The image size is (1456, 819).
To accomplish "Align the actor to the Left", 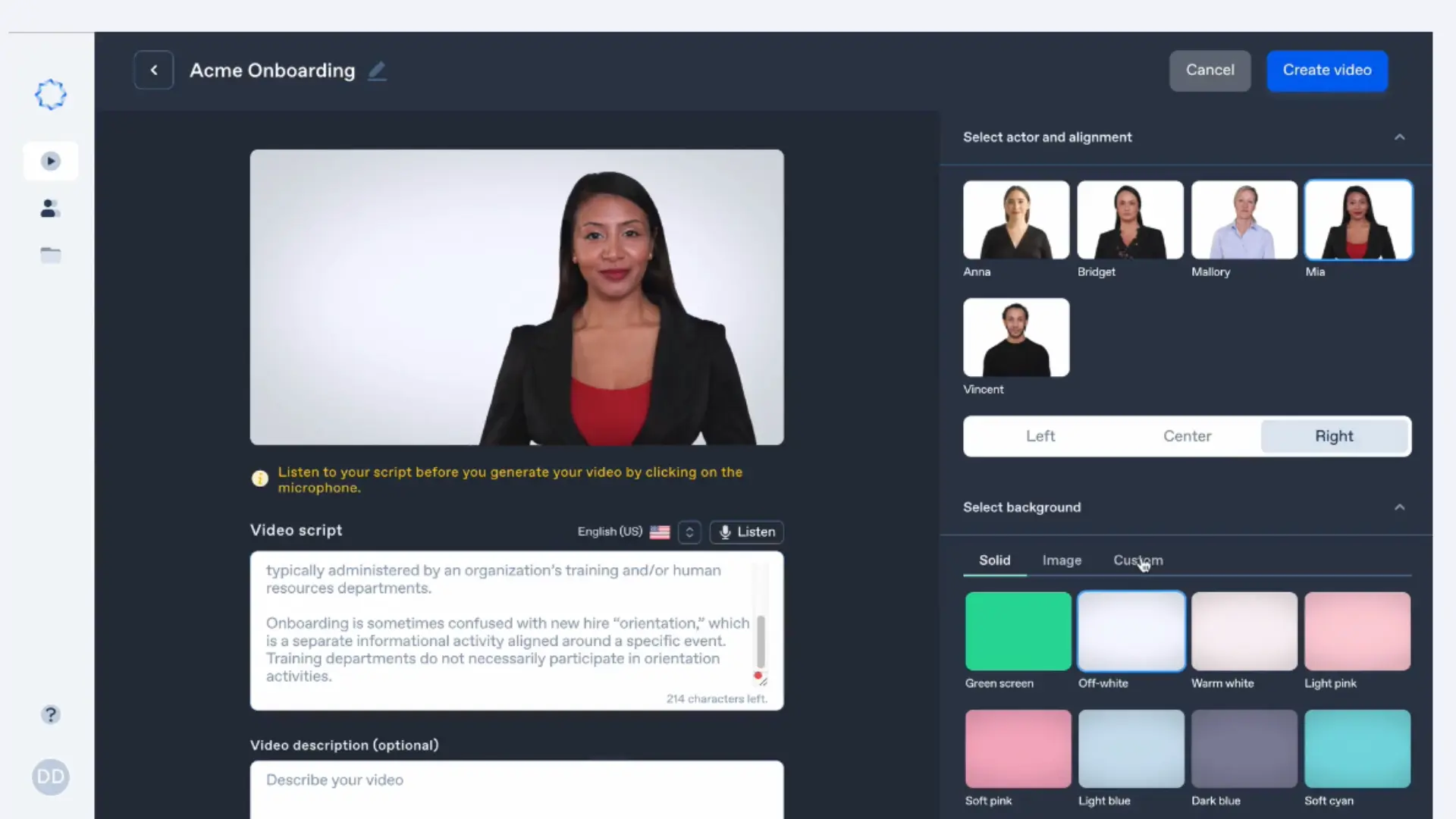I will coord(1040,436).
